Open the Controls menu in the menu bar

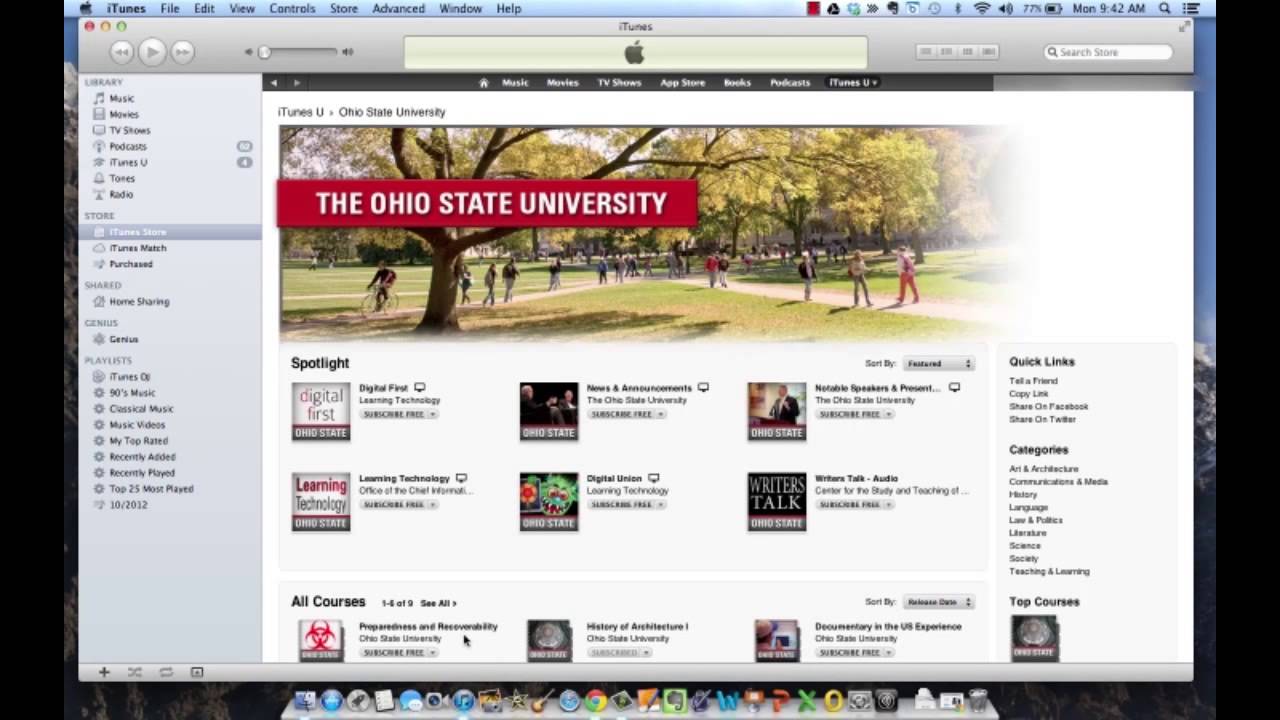tap(292, 8)
